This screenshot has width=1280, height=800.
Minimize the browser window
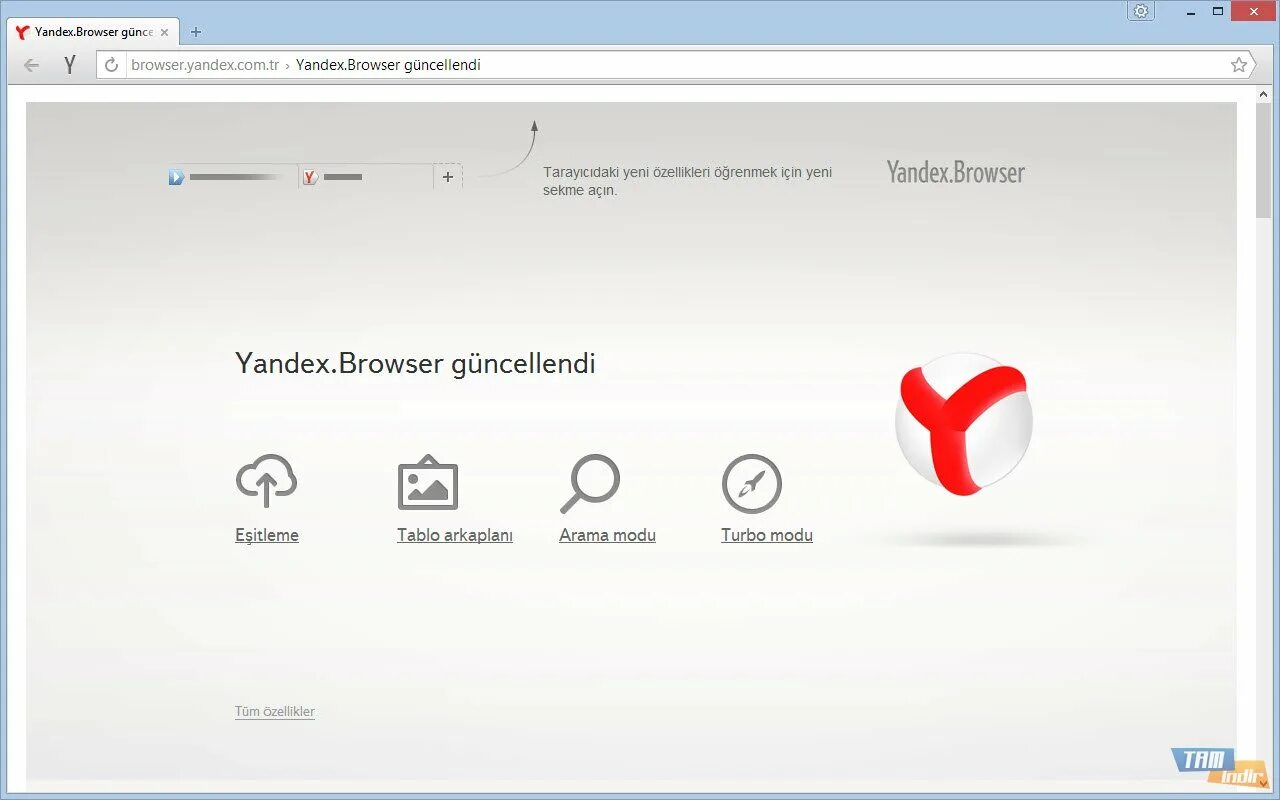(x=1192, y=11)
